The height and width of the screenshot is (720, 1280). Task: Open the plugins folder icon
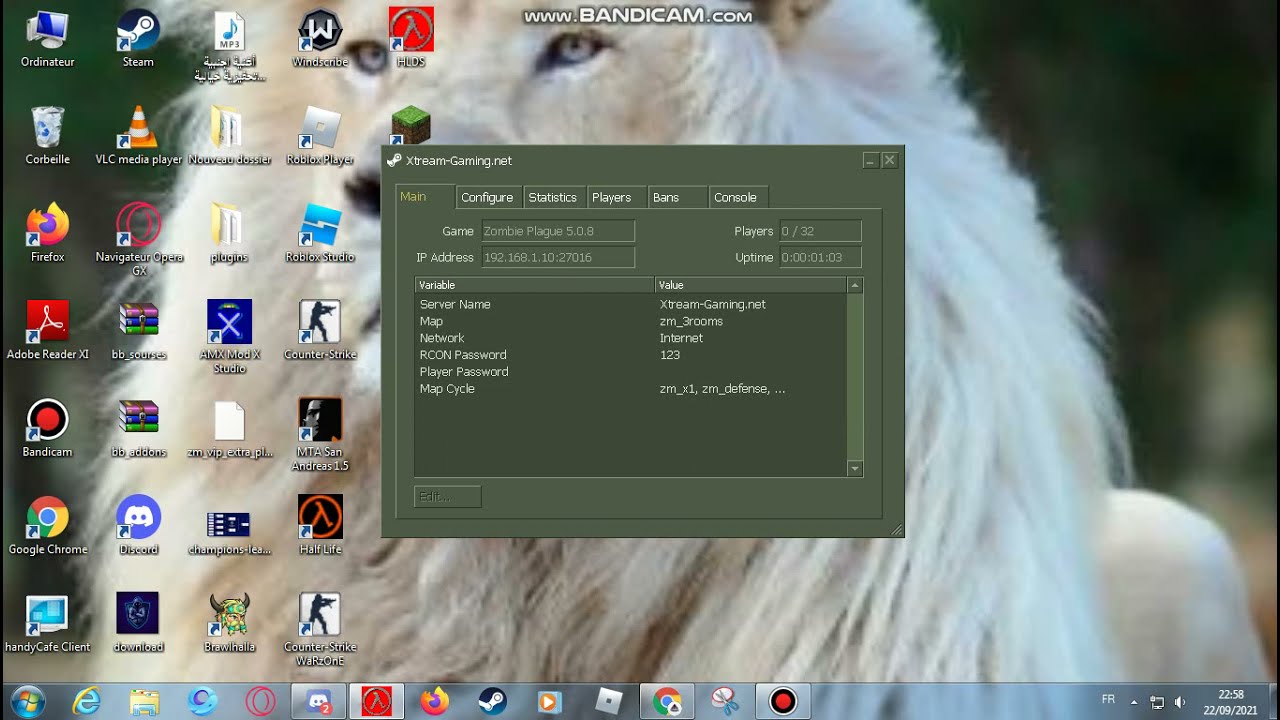[229, 233]
